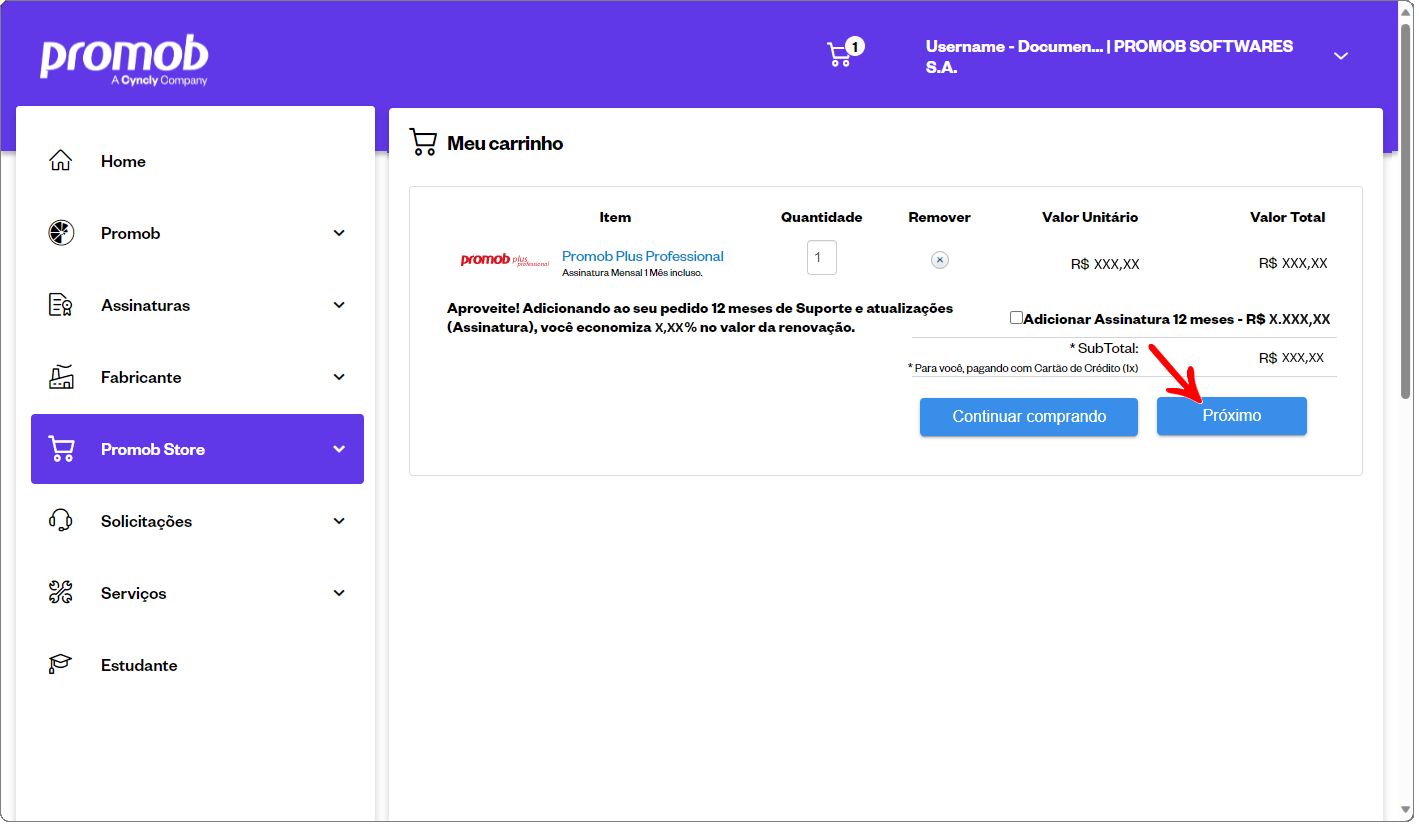Click the Promob Plus Professional product logo

505,260
